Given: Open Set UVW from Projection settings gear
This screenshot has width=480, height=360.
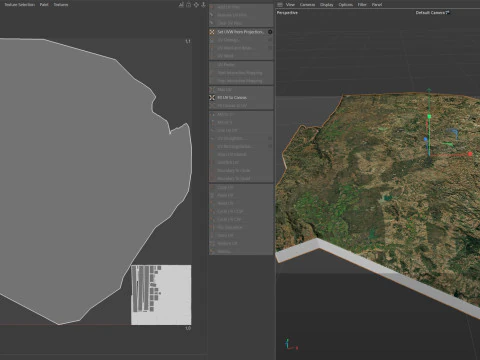Looking at the screenshot, I should [270, 32].
